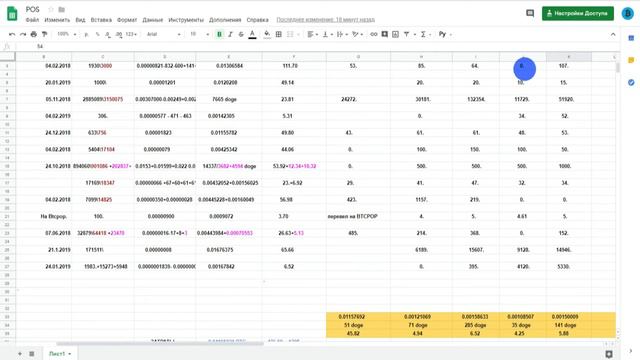Image resolution: width=640 pixels, height=360 pixels.
Task: Open vertical align dropdown
Action: [x=328, y=34]
